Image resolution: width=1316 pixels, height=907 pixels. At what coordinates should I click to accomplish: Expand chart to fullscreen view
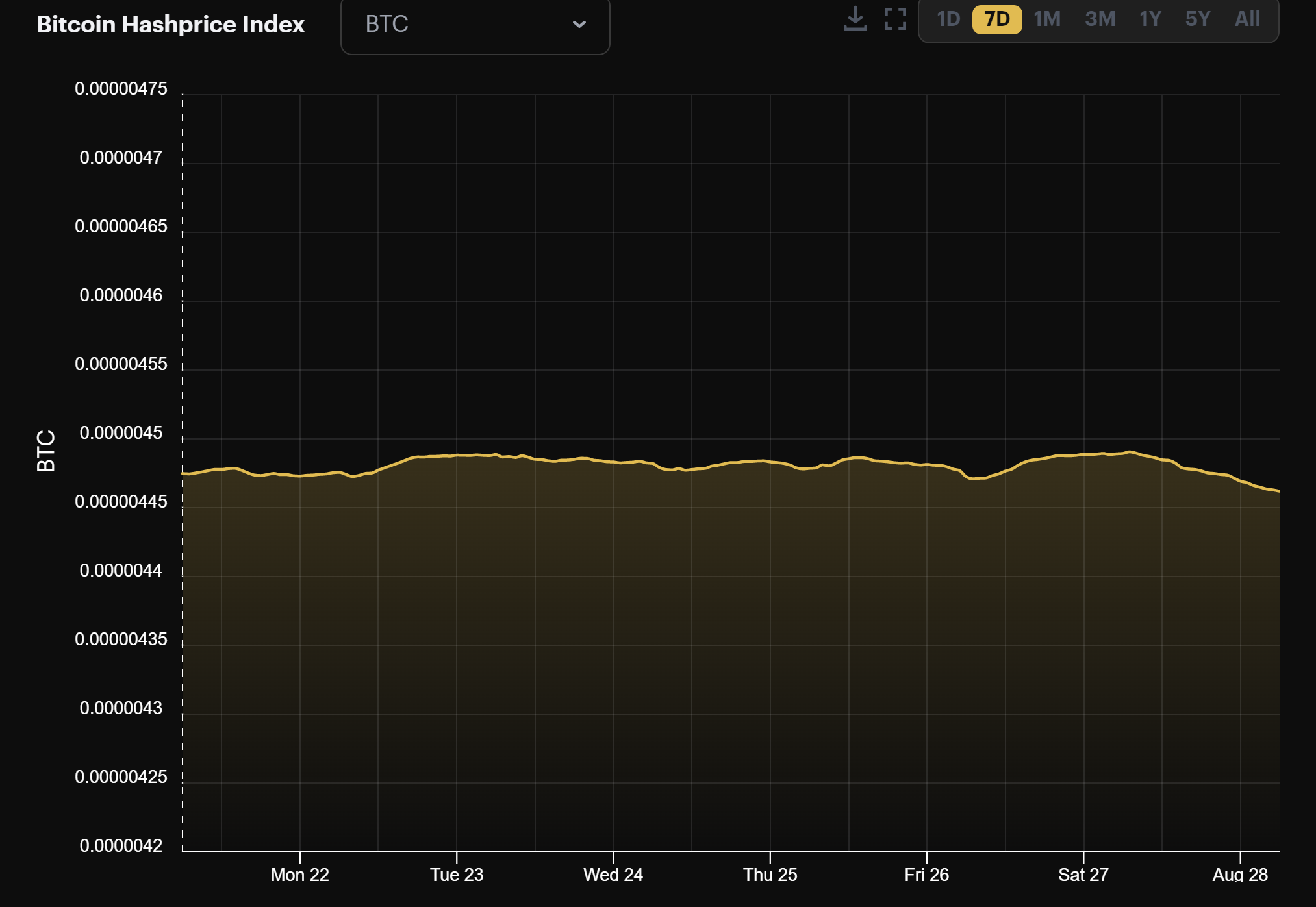click(895, 19)
